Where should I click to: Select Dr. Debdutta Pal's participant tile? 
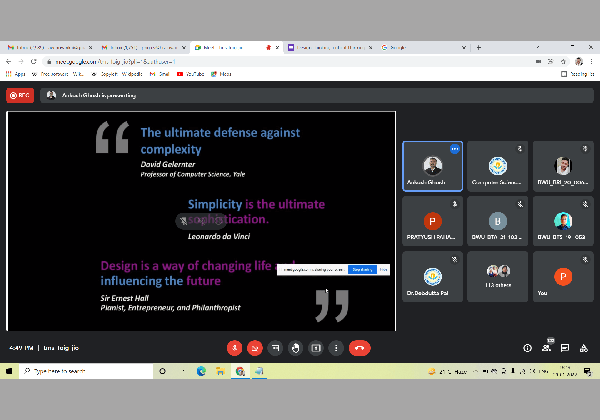click(x=432, y=276)
